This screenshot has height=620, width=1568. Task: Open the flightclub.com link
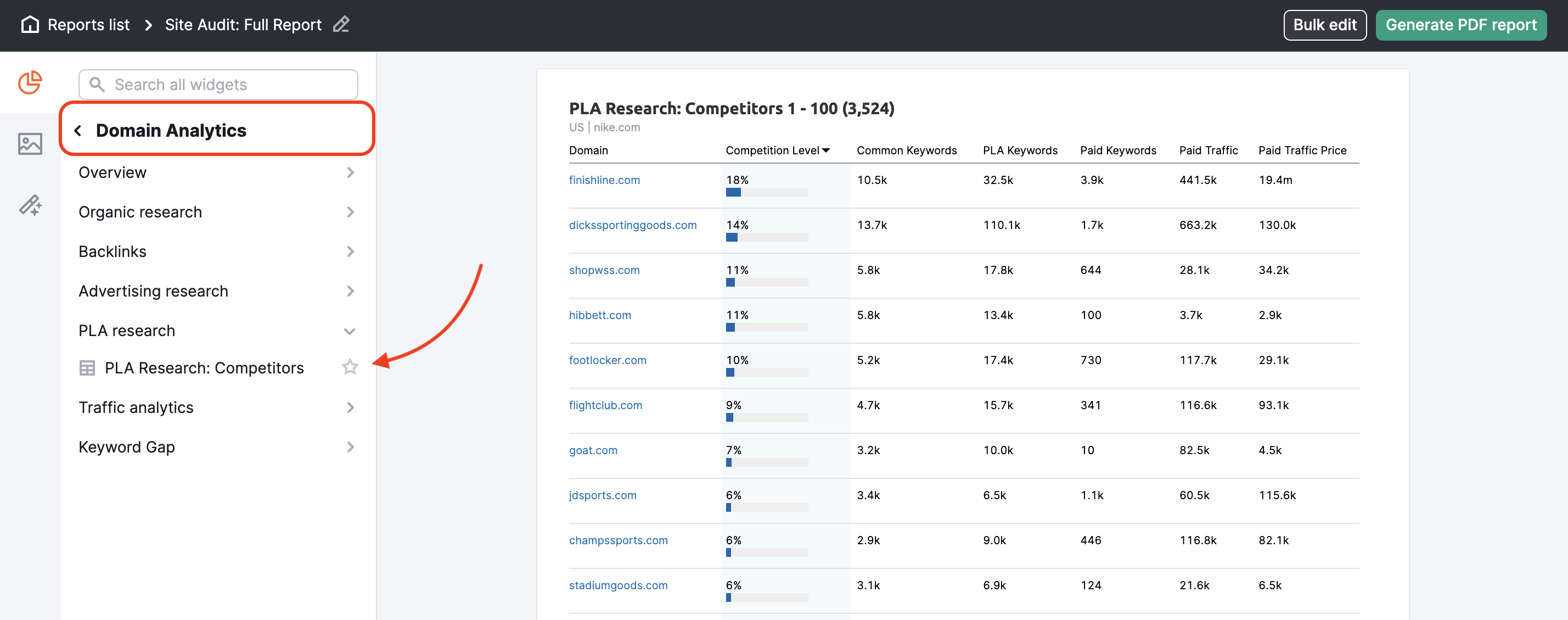605,405
